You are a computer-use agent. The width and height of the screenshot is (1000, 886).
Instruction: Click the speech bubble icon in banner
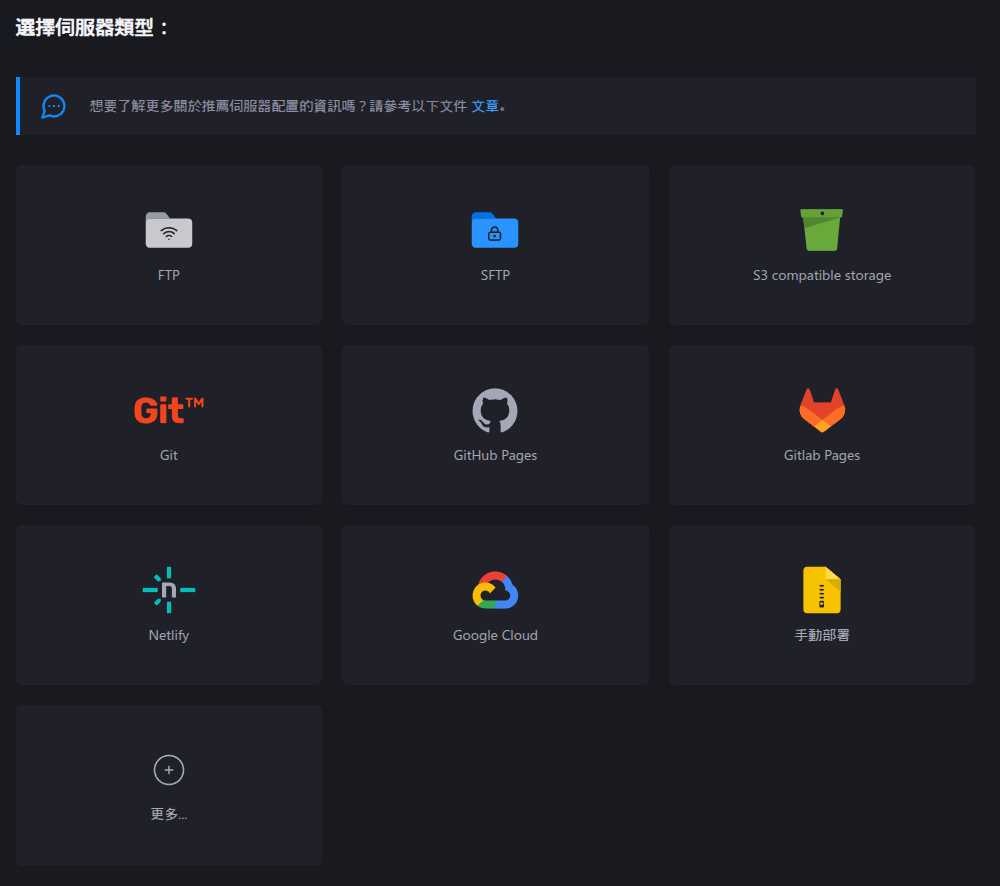(x=52, y=106)
